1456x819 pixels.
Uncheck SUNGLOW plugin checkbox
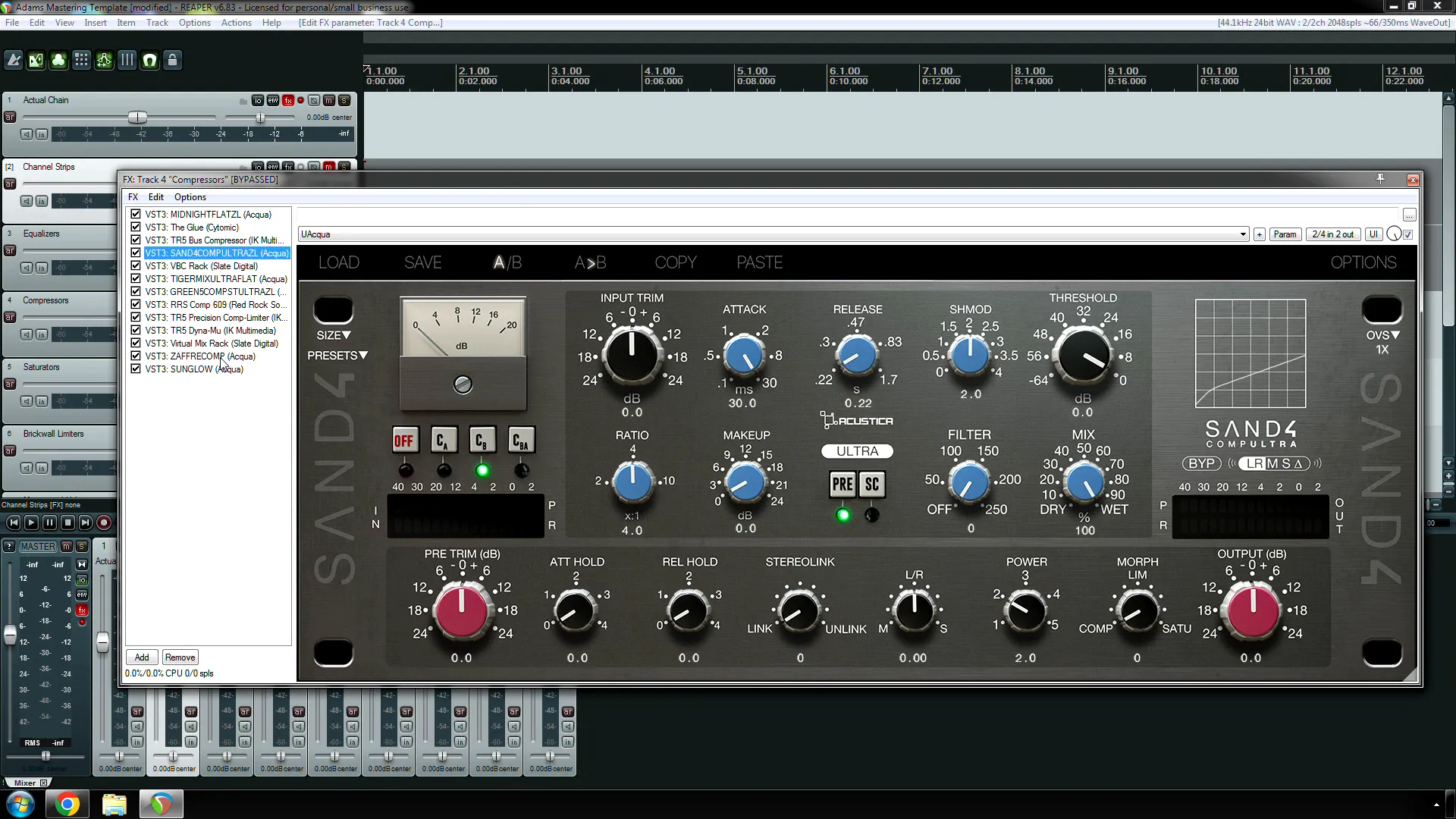pos(136,369)
